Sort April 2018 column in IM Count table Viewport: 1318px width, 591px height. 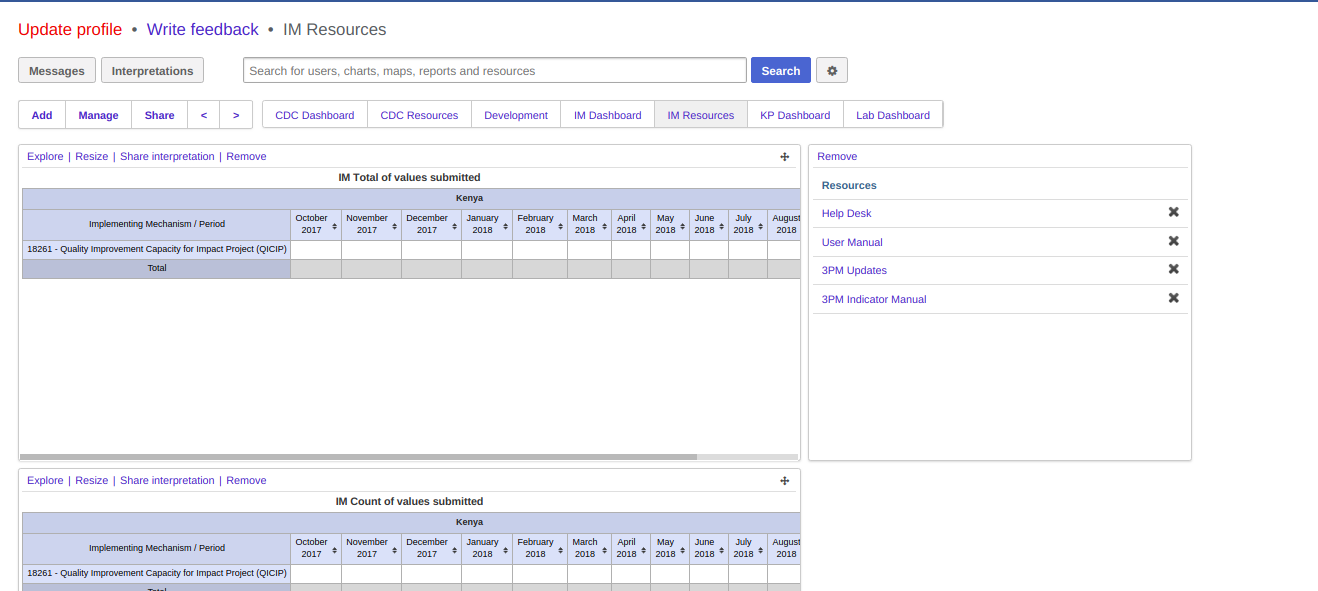click(643, 551)
